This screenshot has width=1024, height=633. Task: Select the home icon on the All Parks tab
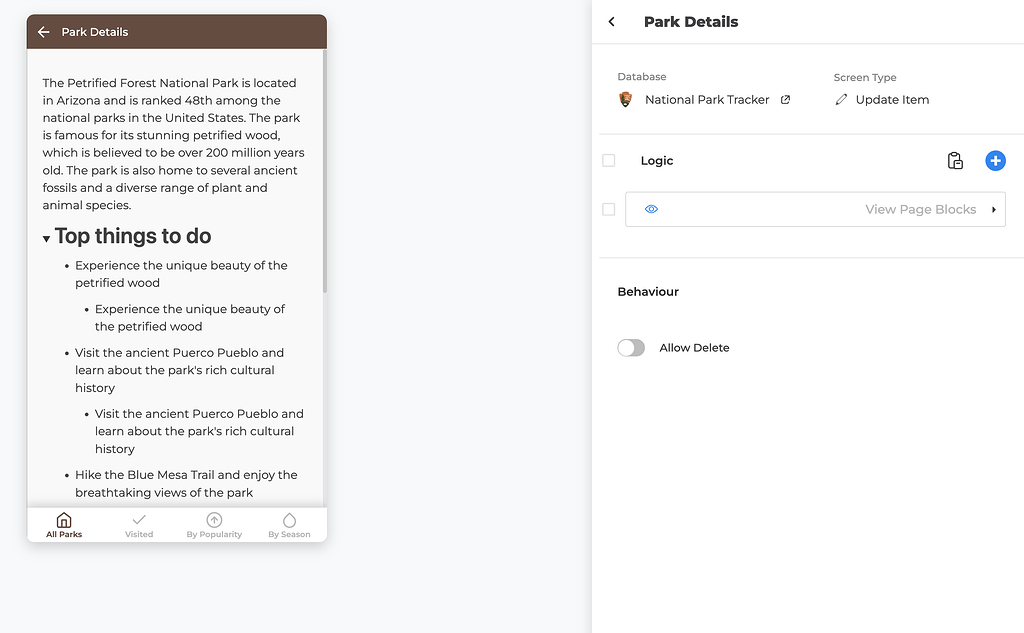coord(63,520)
